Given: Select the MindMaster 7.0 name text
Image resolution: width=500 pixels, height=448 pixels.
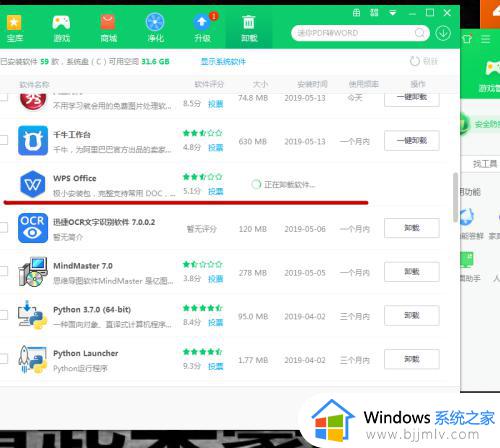Looking at the screenshot, I should tap(83, 266).
